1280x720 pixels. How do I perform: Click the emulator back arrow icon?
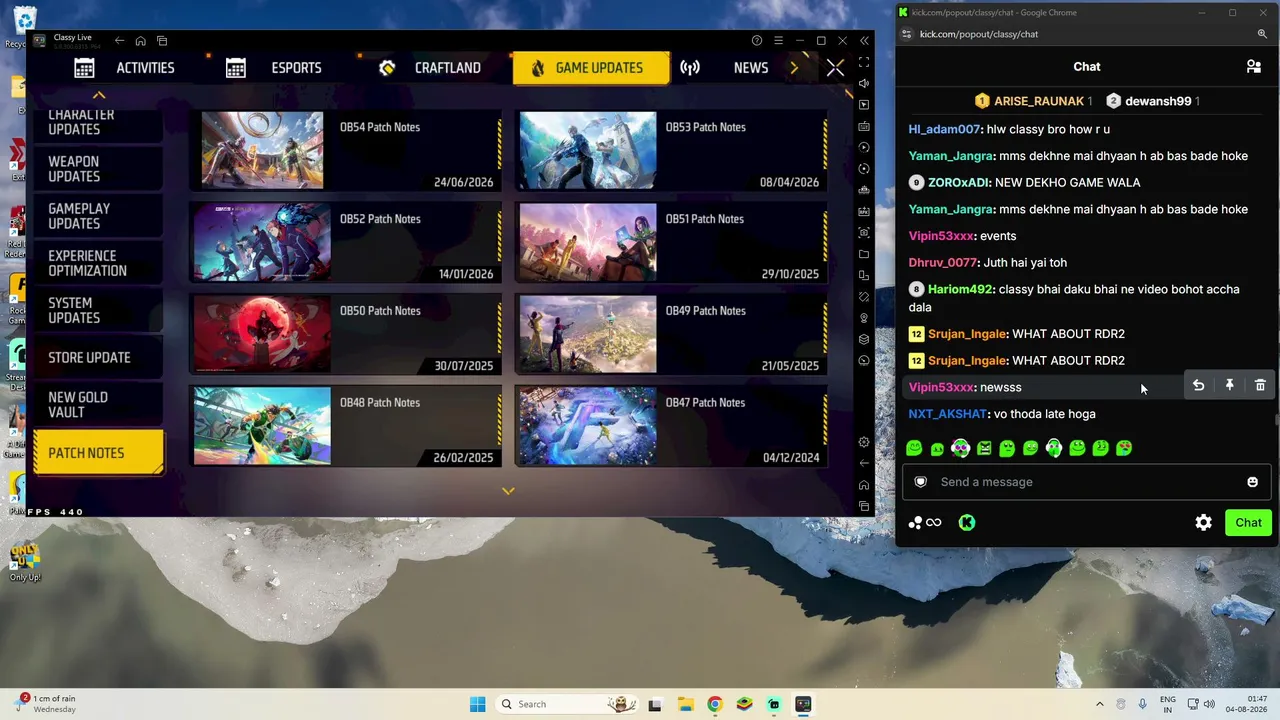pos(119,41)
